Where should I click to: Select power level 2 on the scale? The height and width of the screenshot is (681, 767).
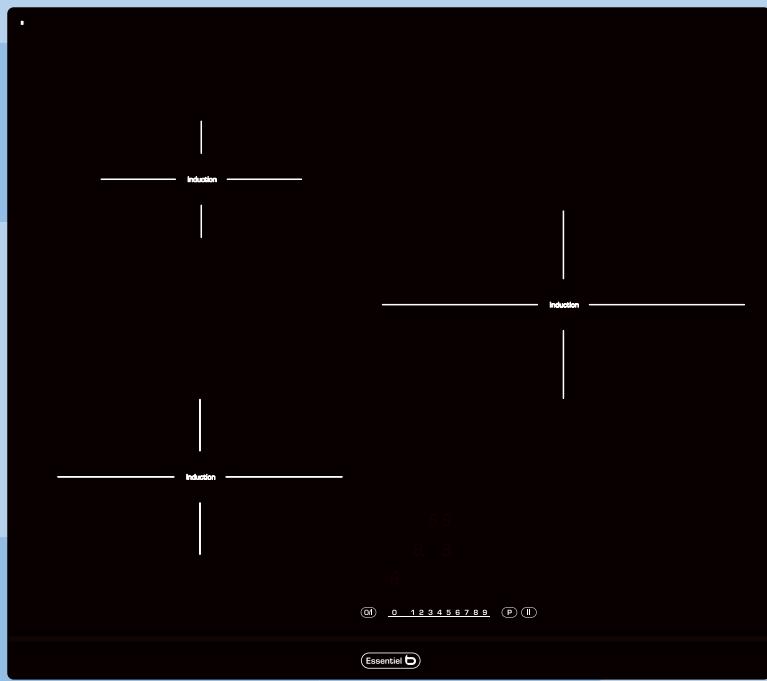(x=421, y=612)
